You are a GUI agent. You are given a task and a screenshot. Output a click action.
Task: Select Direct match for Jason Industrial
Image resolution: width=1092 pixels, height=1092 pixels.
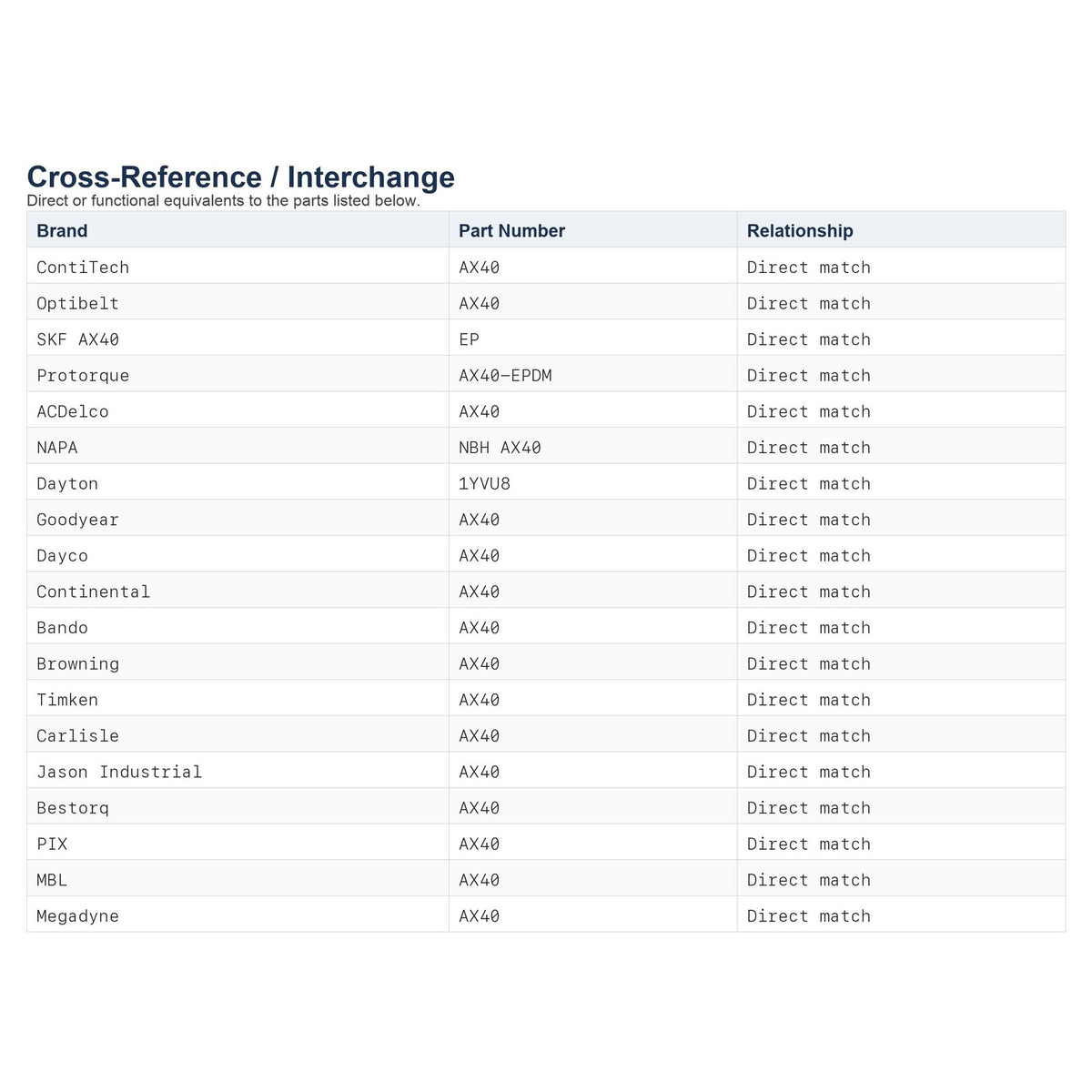(809, 773)
